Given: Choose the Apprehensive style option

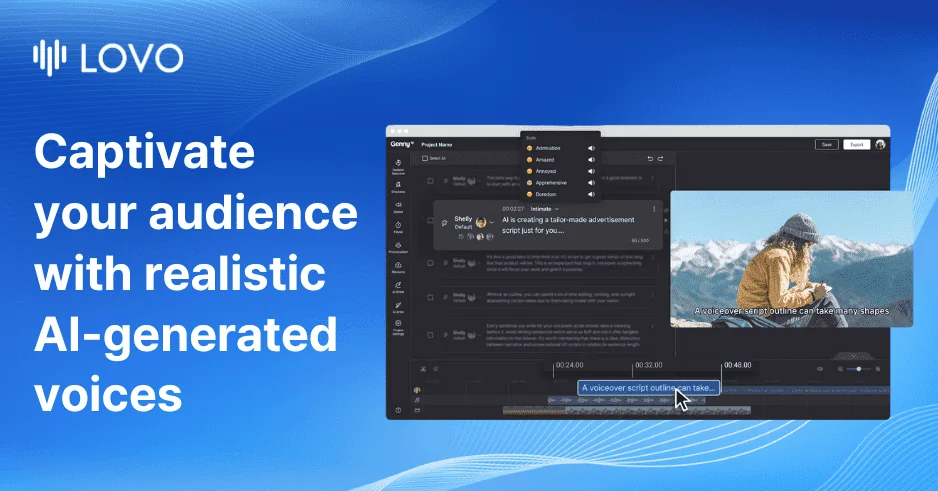Looking at the screenshot, I should 551,182.
